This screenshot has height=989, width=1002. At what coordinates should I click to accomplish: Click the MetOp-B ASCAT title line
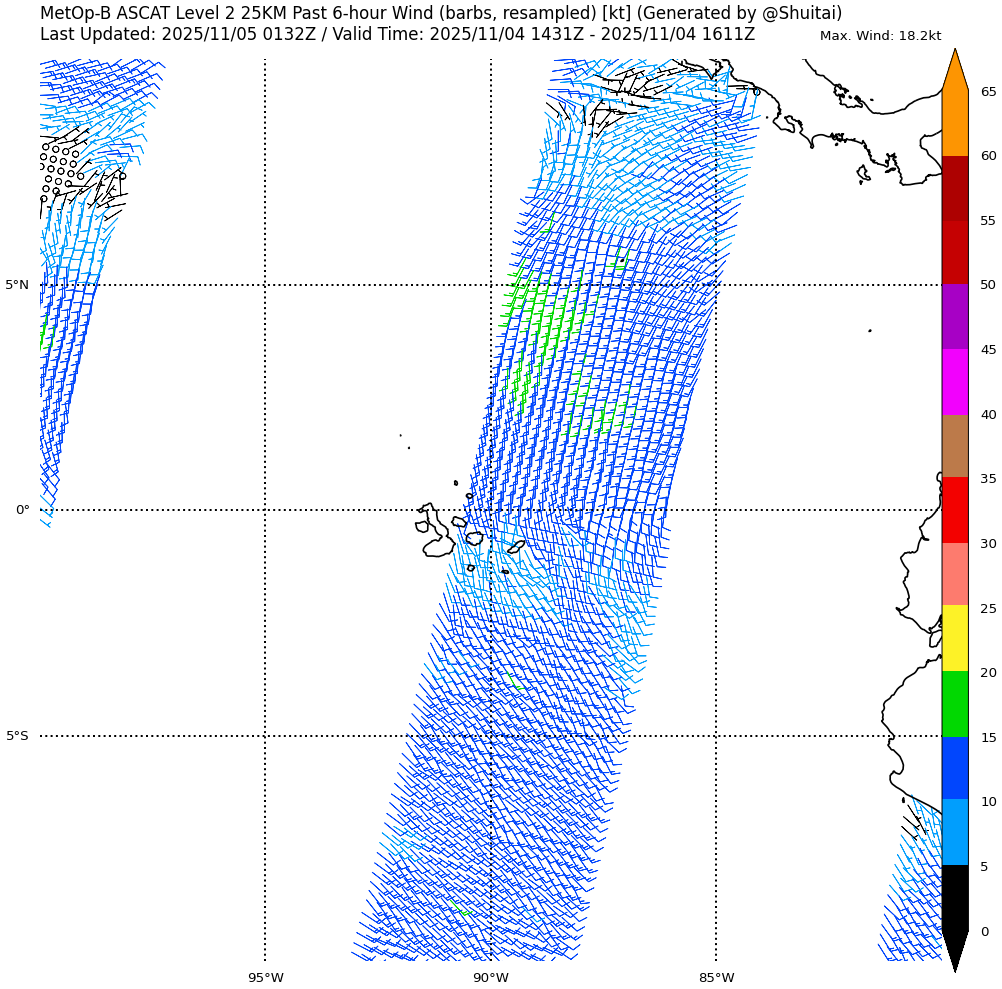point(440,13)
